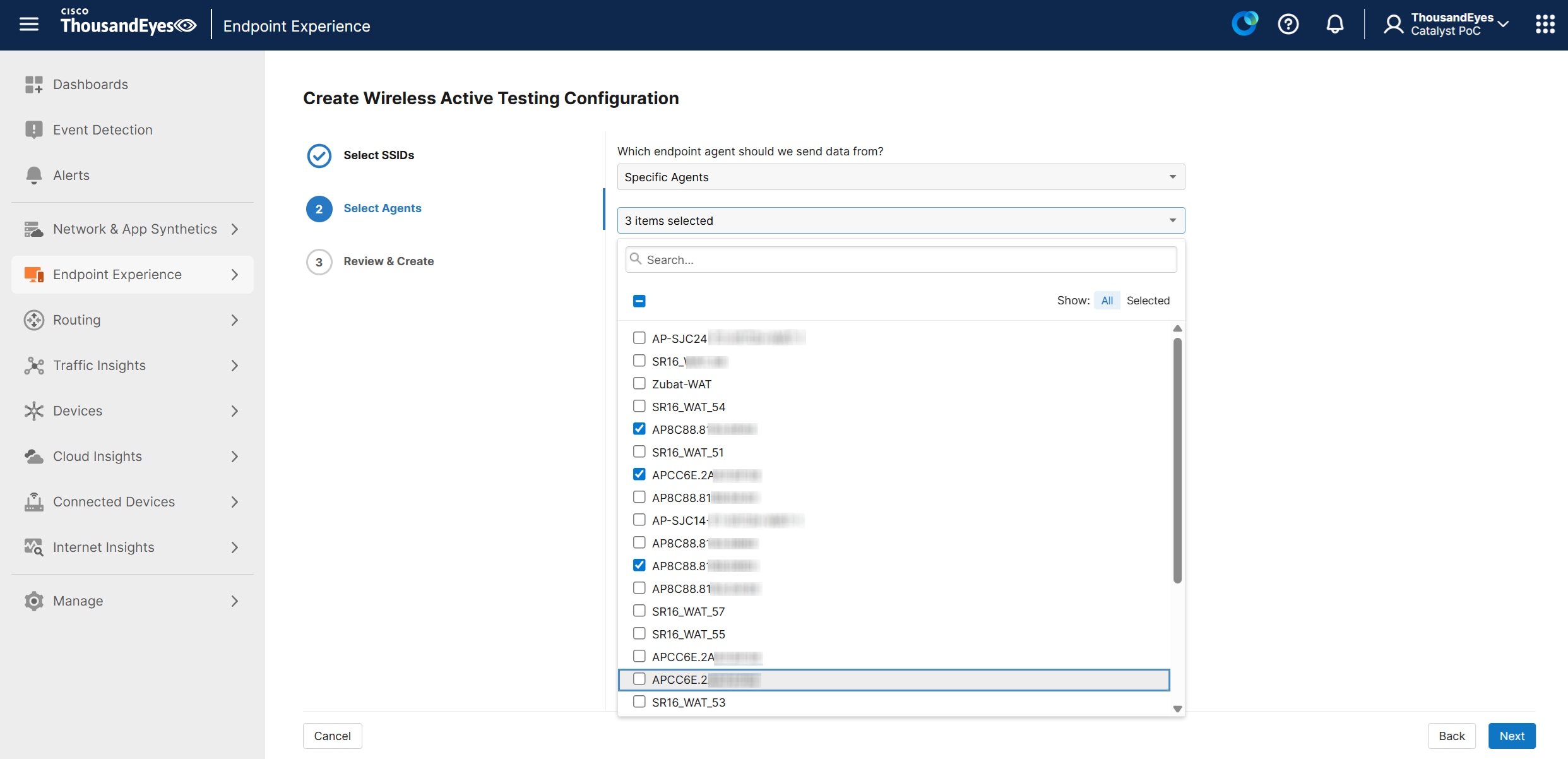Screen dimensions: 1568x759
Task: Open the Event Detection section
Action: tap(103, 129)
